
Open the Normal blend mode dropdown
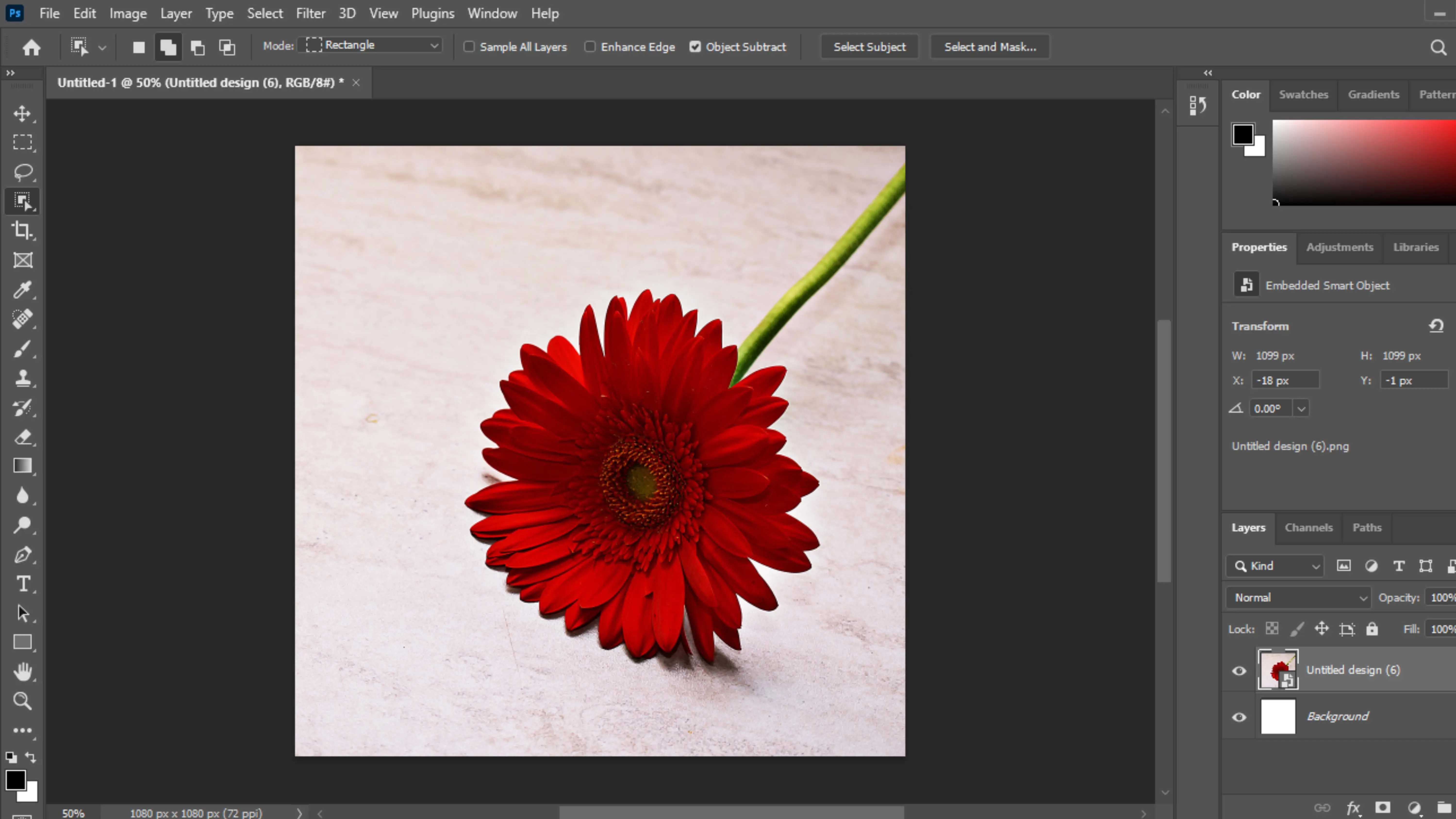(1299, 597)
